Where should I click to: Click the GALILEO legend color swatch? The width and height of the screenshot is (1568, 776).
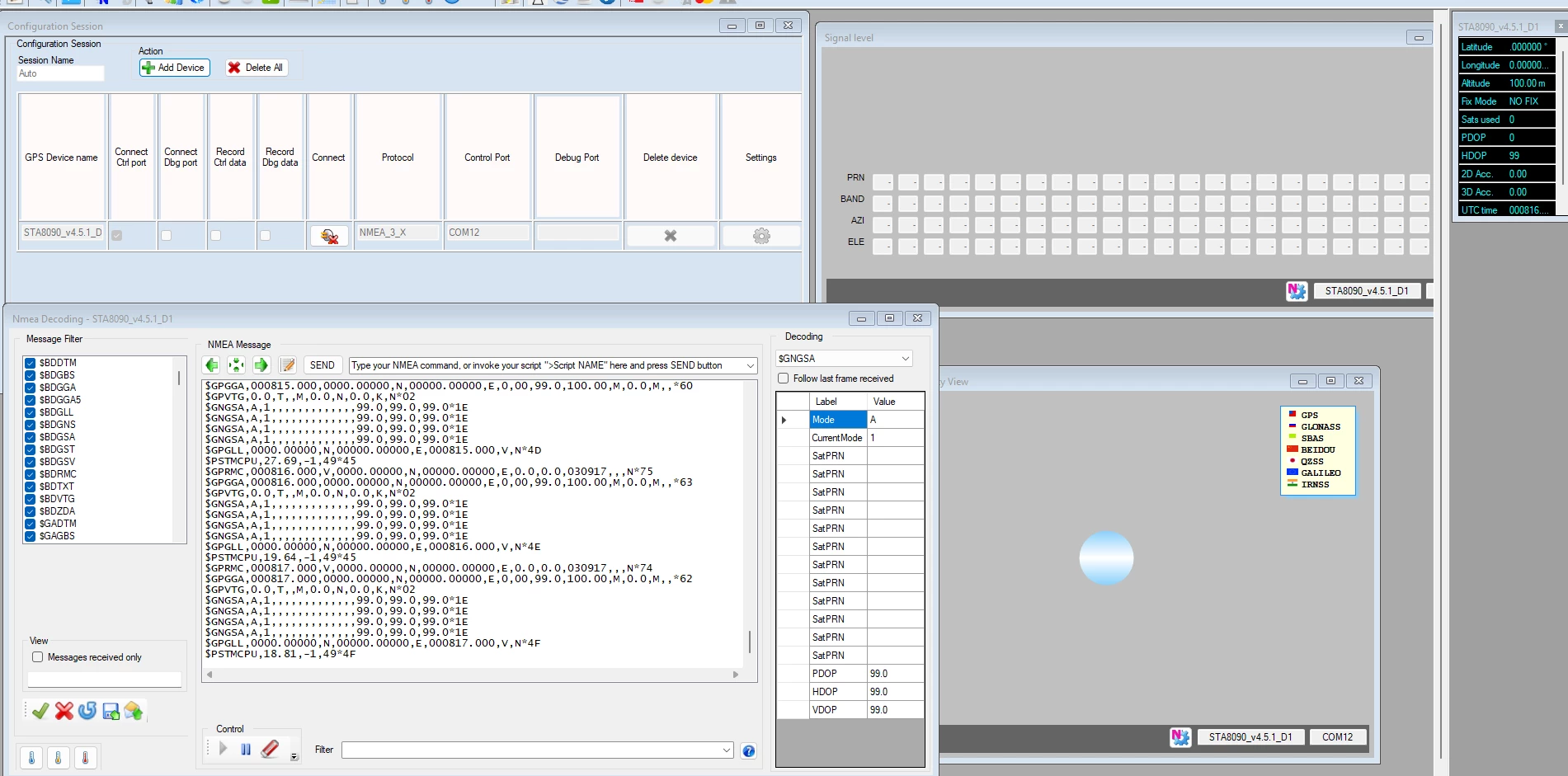tap(1293, 473)
